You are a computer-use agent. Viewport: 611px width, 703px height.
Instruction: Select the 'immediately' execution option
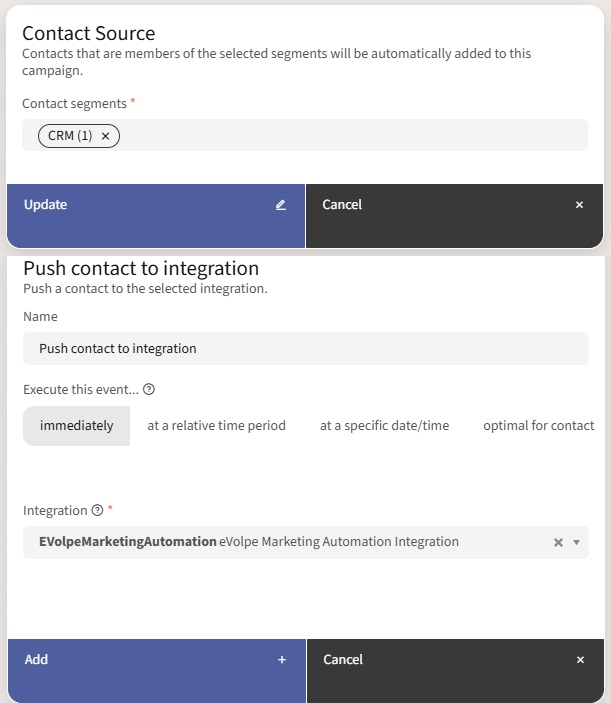coord(77,425)
